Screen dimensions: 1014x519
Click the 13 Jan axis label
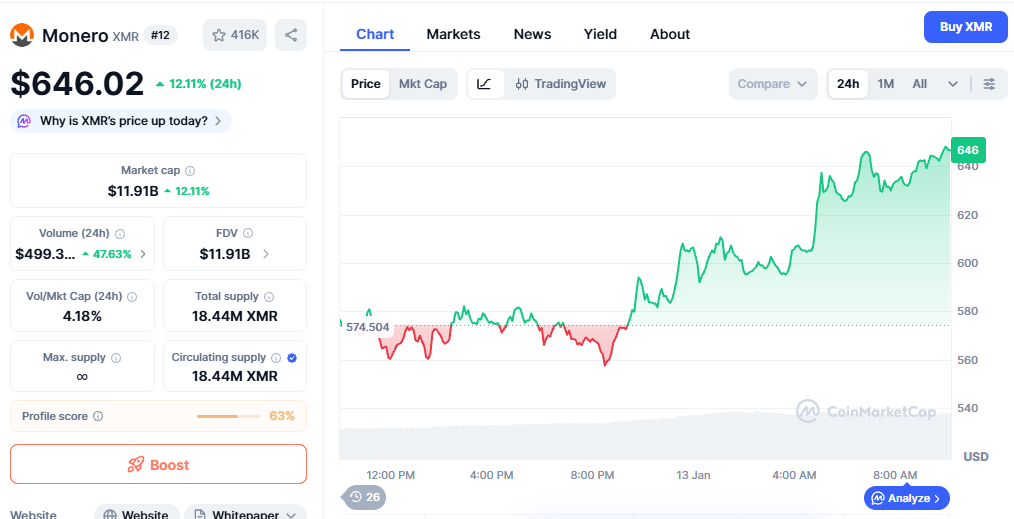[x=693, y=475]
